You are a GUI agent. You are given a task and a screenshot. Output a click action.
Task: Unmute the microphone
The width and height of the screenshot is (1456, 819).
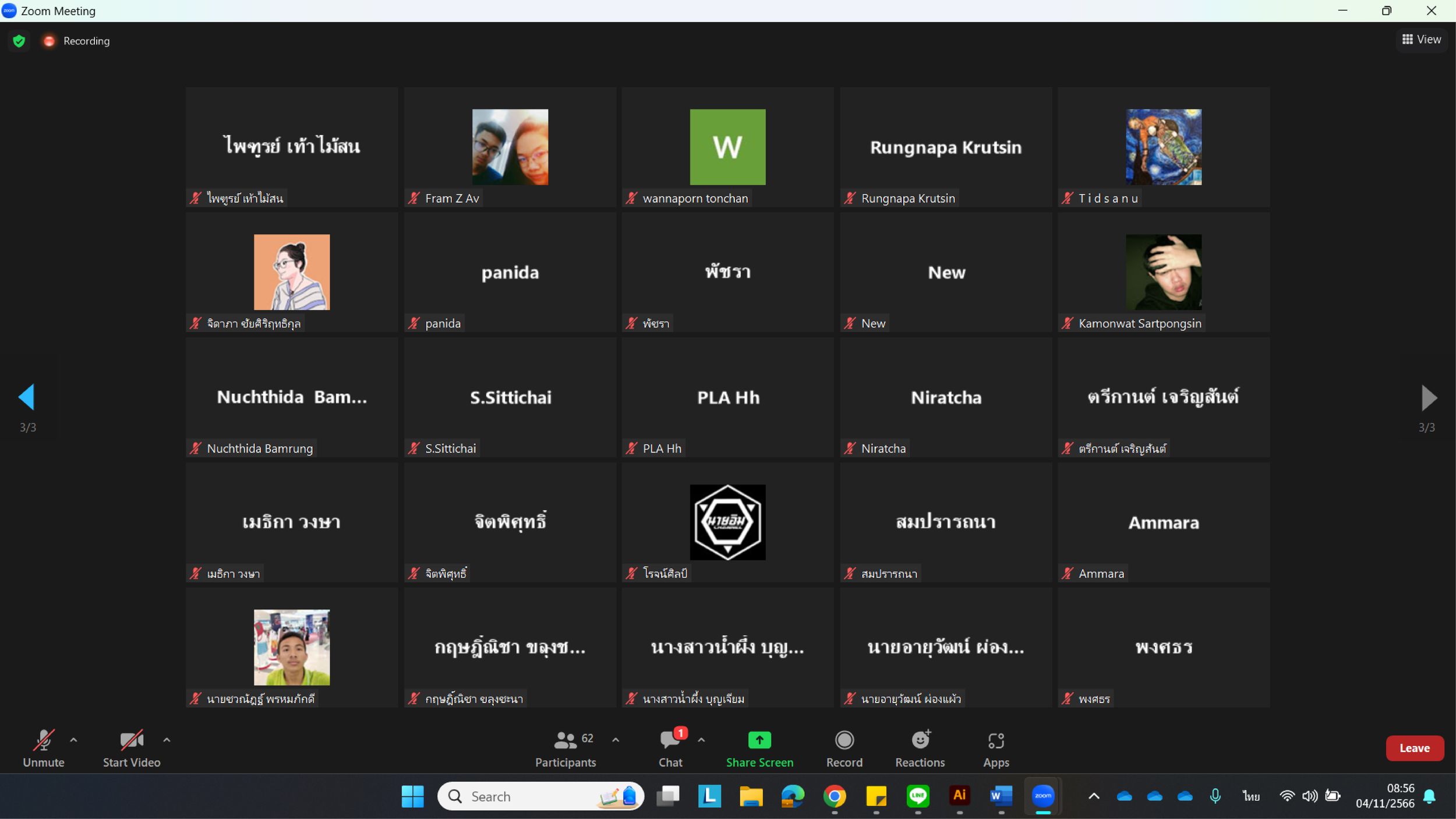click(x=44, y=749)
